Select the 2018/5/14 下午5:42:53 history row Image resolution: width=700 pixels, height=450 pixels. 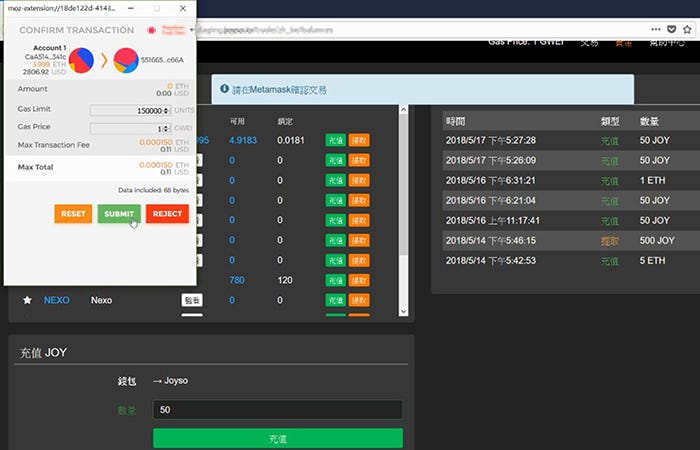571,261
